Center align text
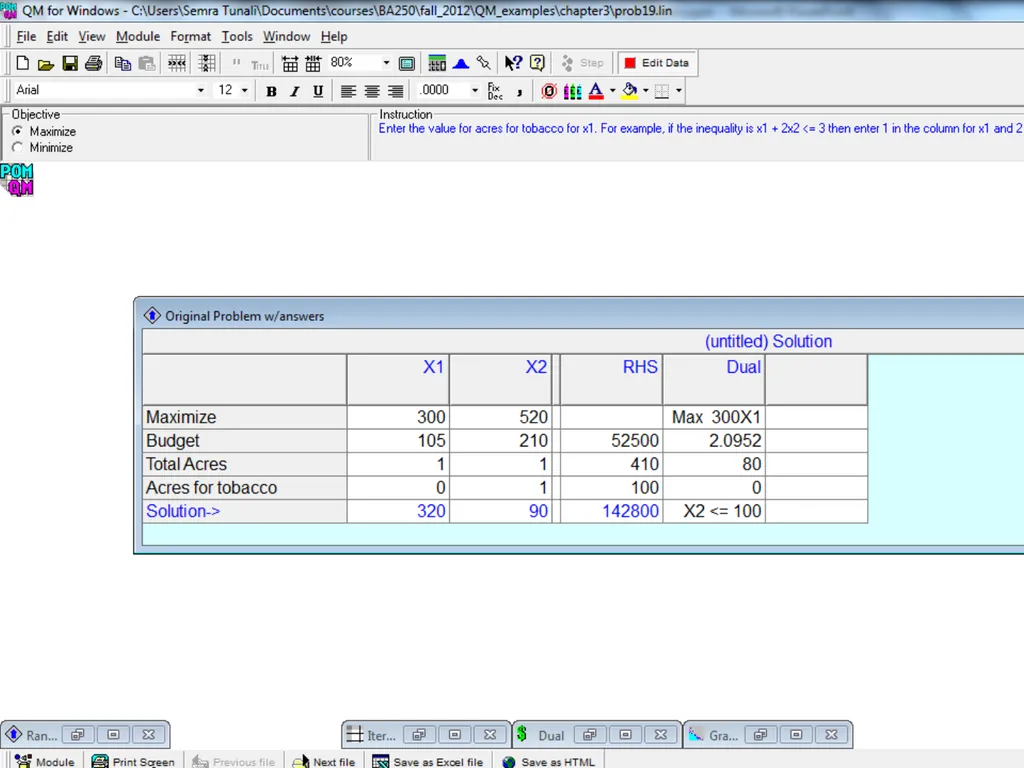1024x768 pixels. pyautogui.click(x=372, y=91)
